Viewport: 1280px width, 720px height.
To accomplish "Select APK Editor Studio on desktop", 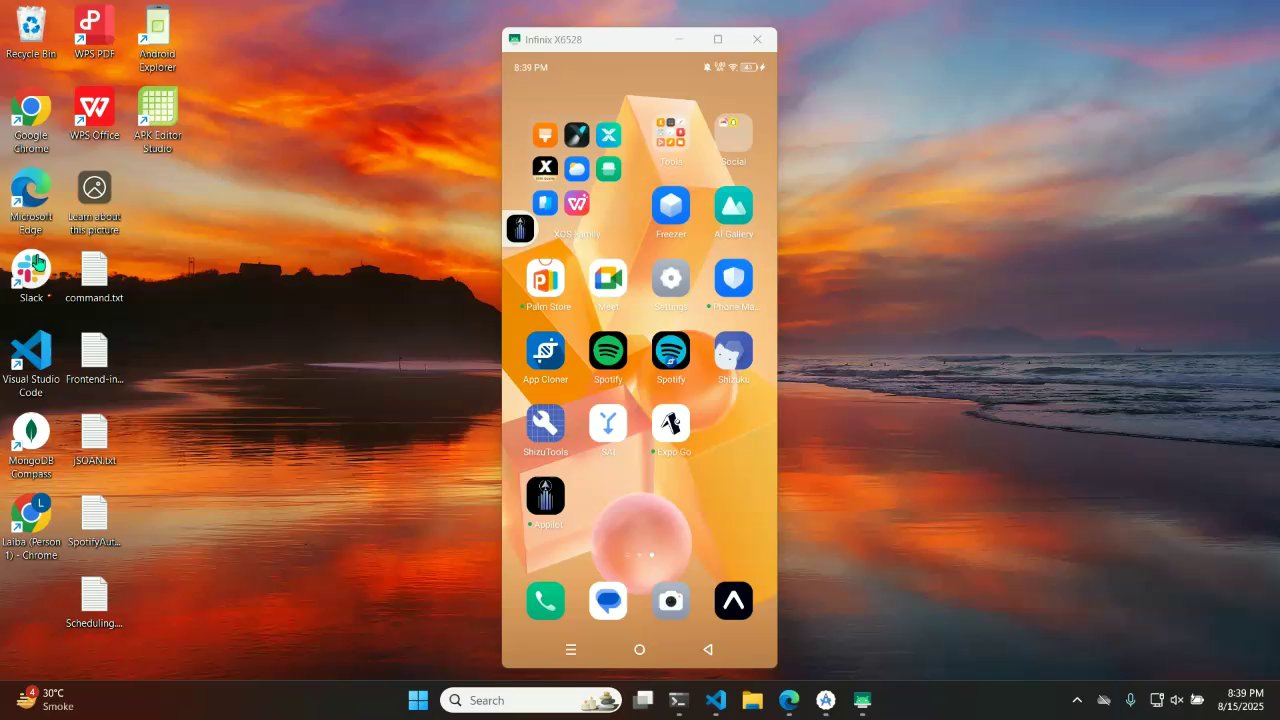I will 157,122.
